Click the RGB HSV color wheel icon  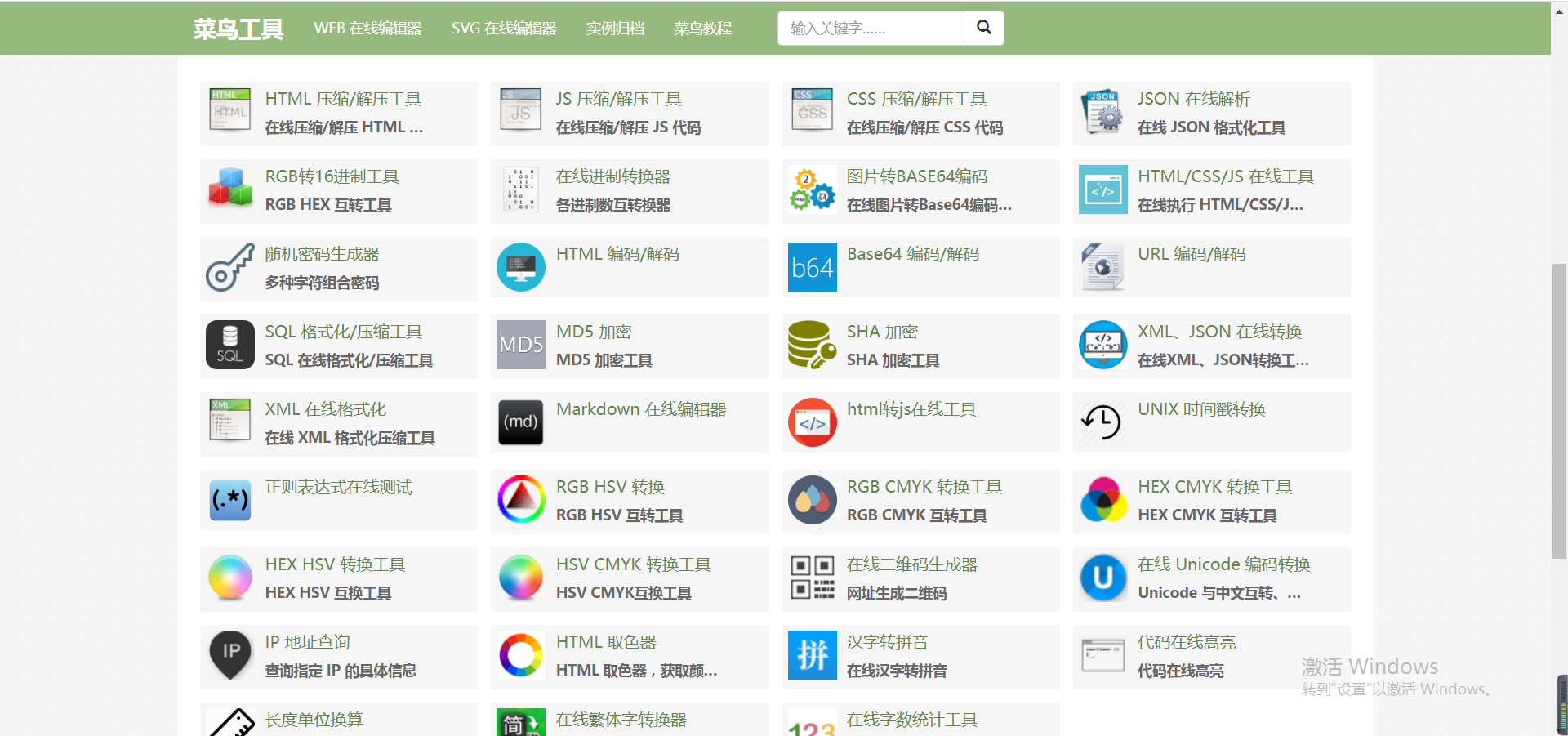pos(521,500)
